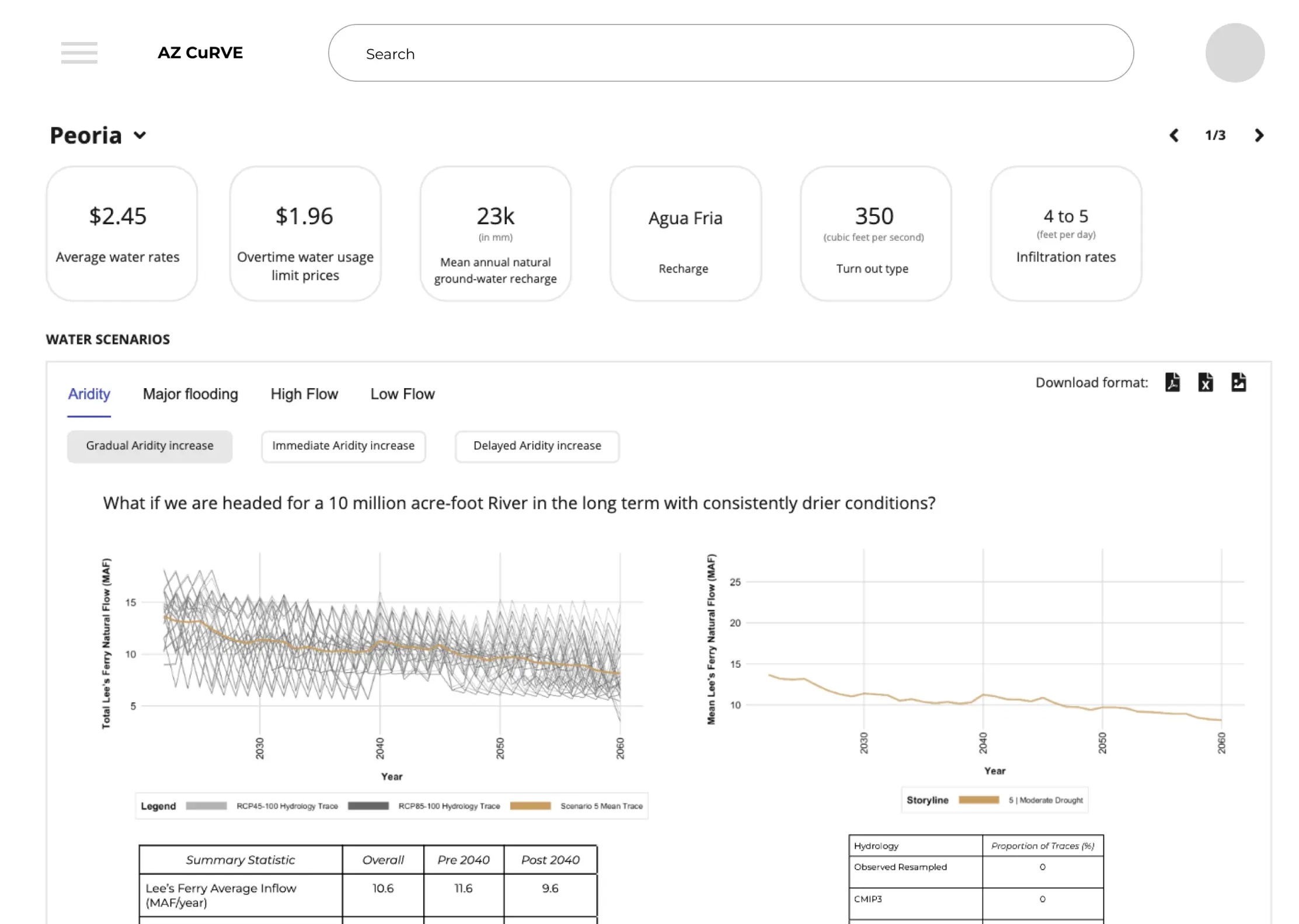Click the Scenario 5 Mean Trace legend swatch
The image size is (1299, 924).
point(530,806)
